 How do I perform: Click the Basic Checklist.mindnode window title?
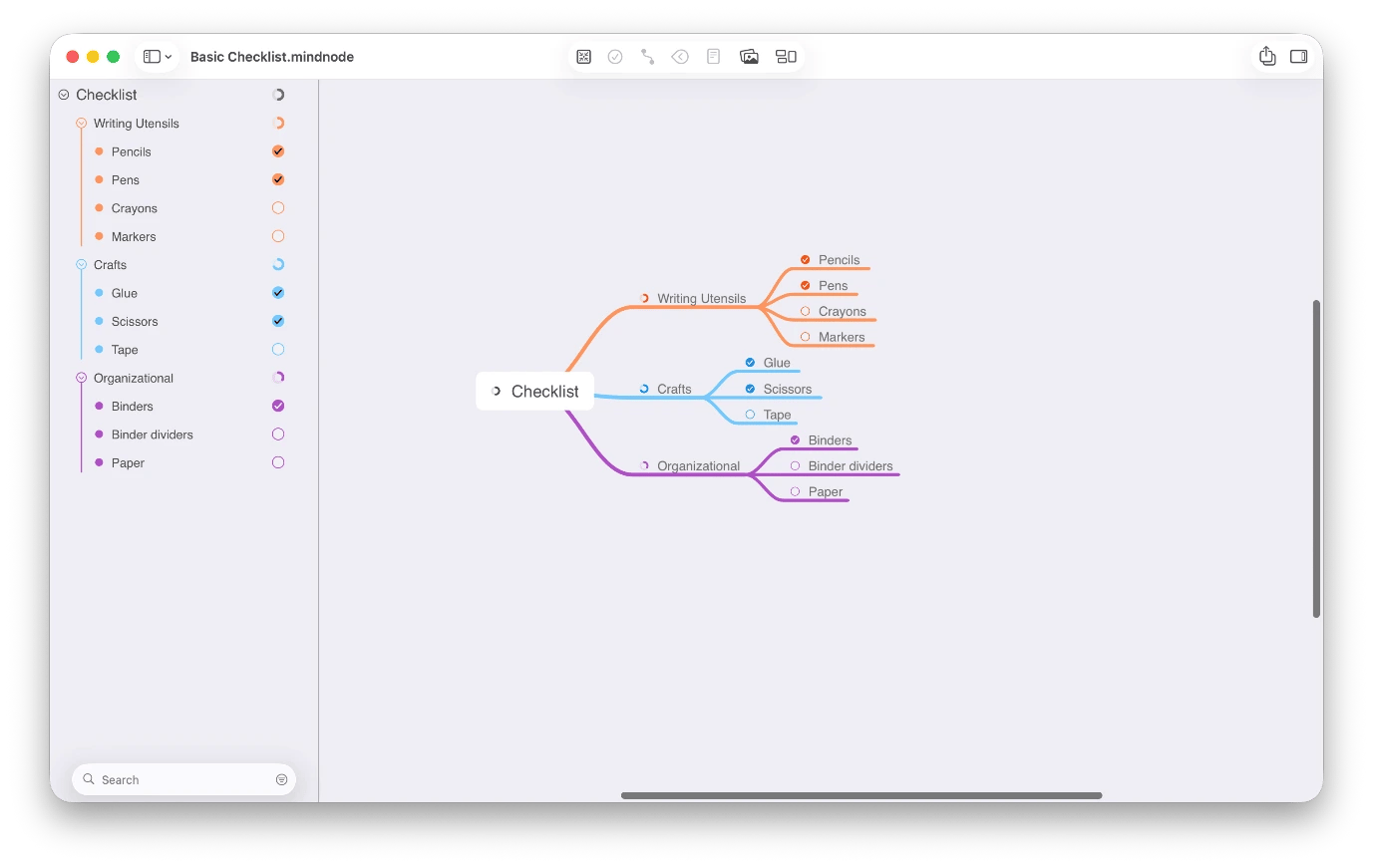(272, 57)
